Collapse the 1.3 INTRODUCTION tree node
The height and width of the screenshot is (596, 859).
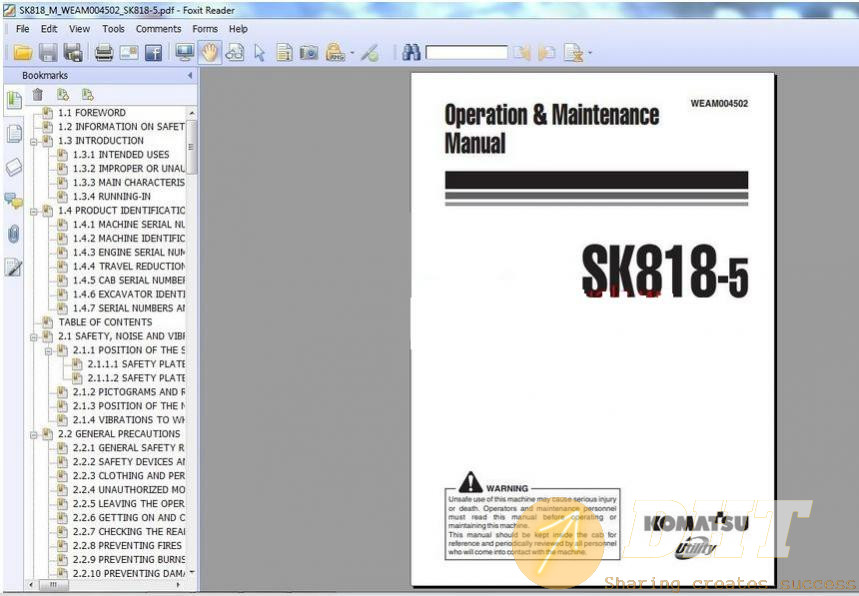tap(34, 141)
